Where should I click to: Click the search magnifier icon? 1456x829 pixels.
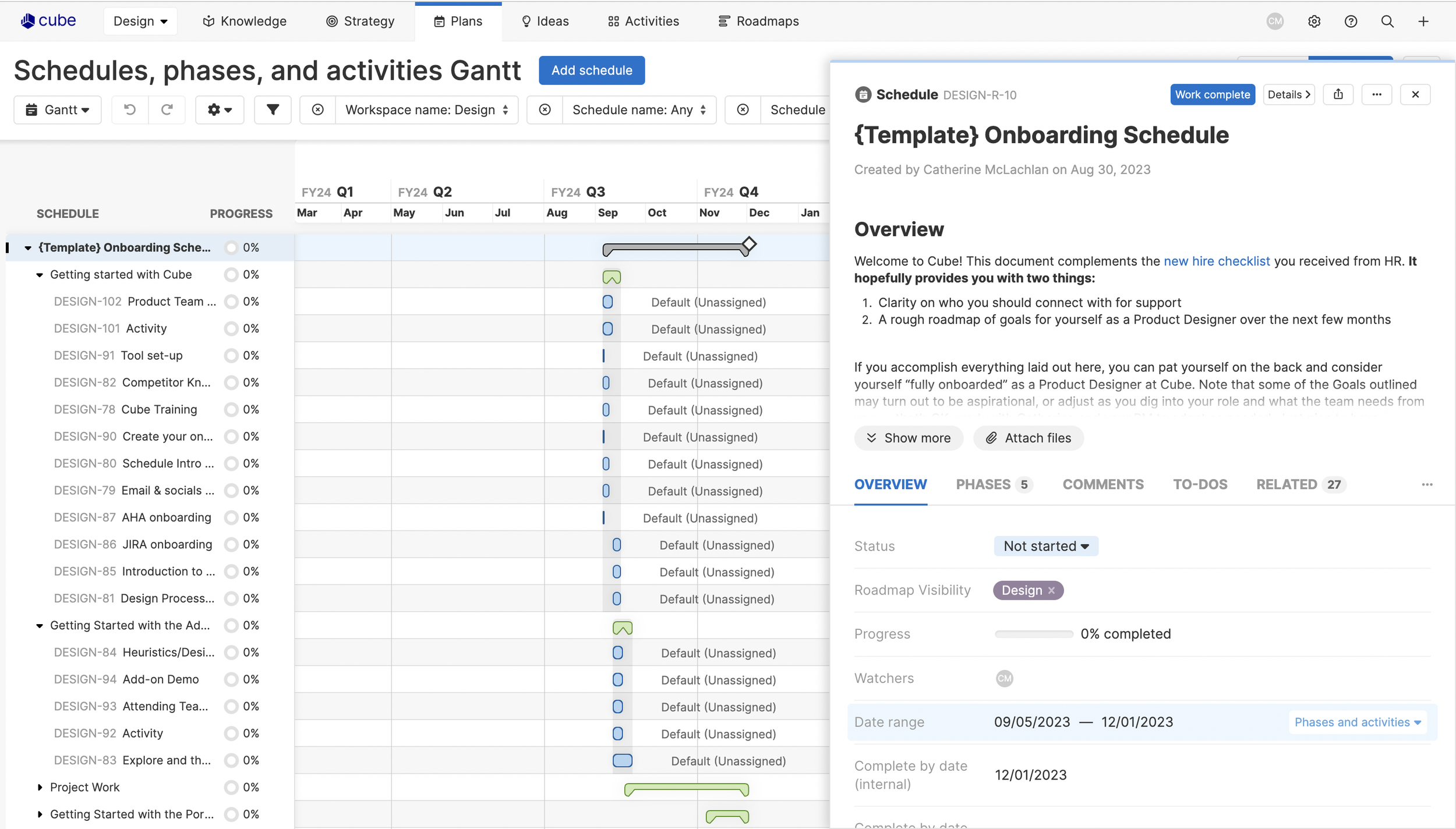pyautogui.click(x=1387, y=22)
